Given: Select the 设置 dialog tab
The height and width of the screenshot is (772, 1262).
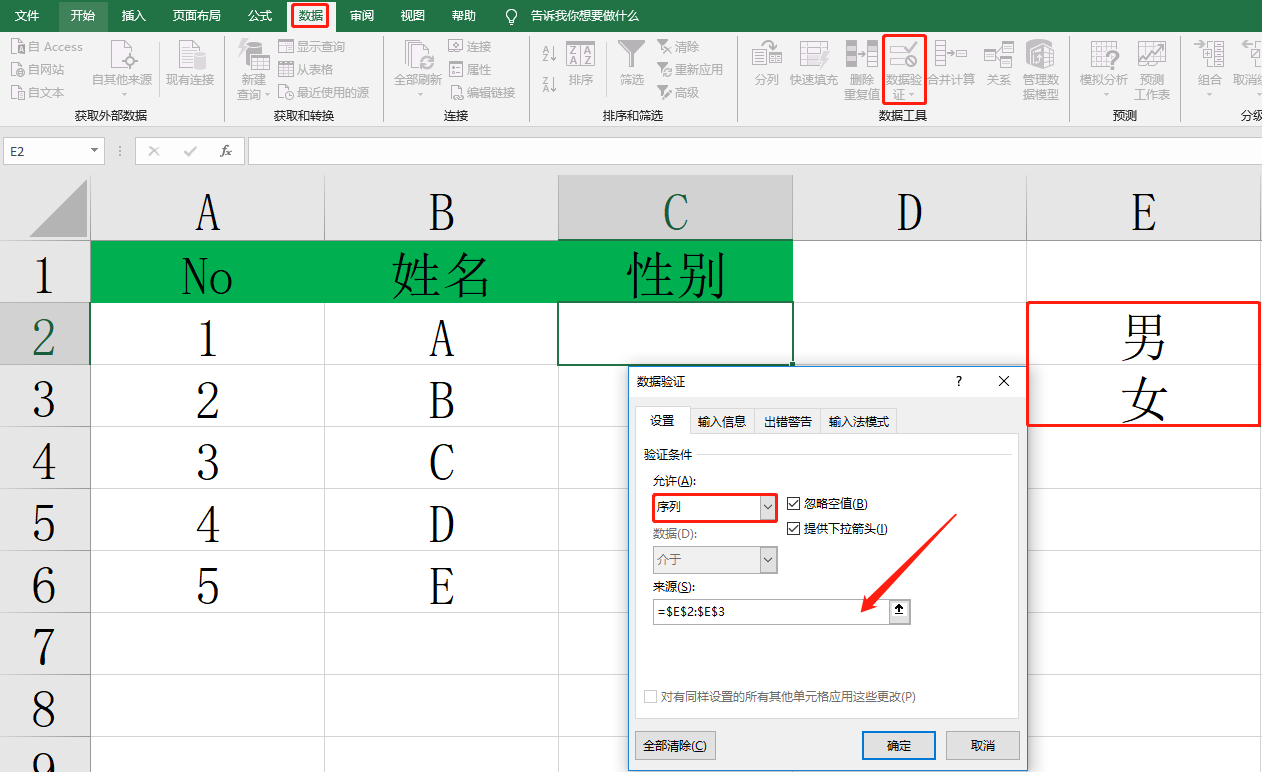Looking at the screenshot, I should pos(662,421).
